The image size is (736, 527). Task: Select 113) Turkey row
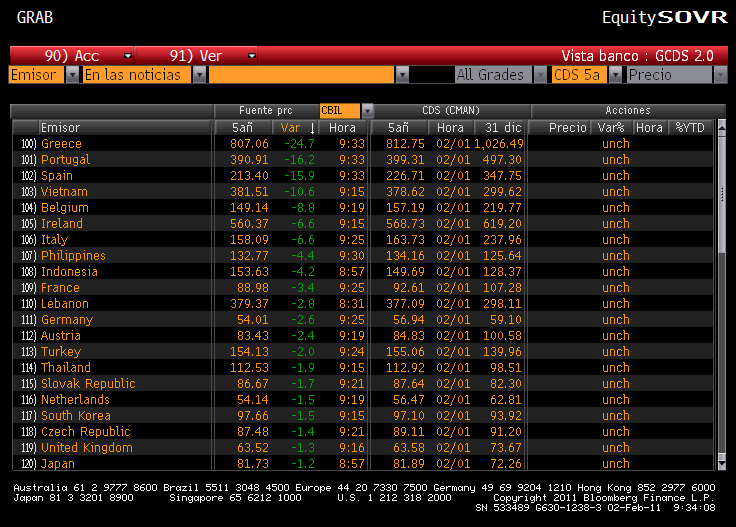pyautogui.click(x=362, y=351)
